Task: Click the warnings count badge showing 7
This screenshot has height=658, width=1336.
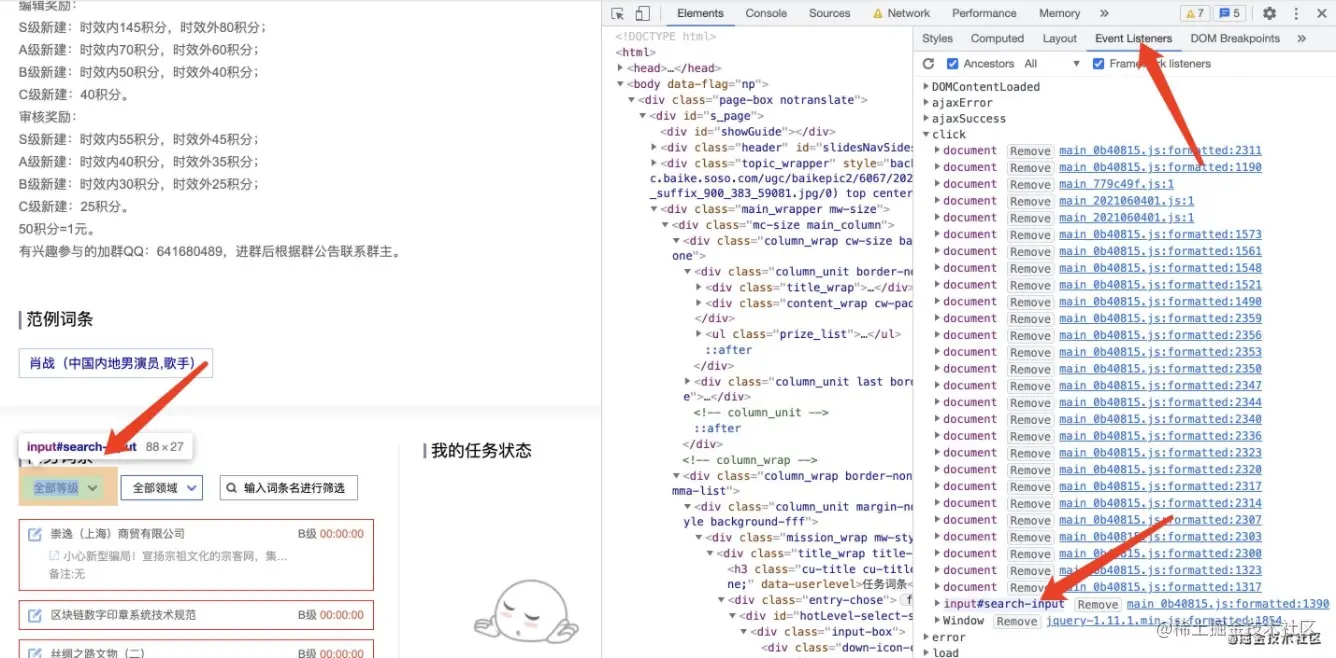Action: click(x=1194, y=13)
